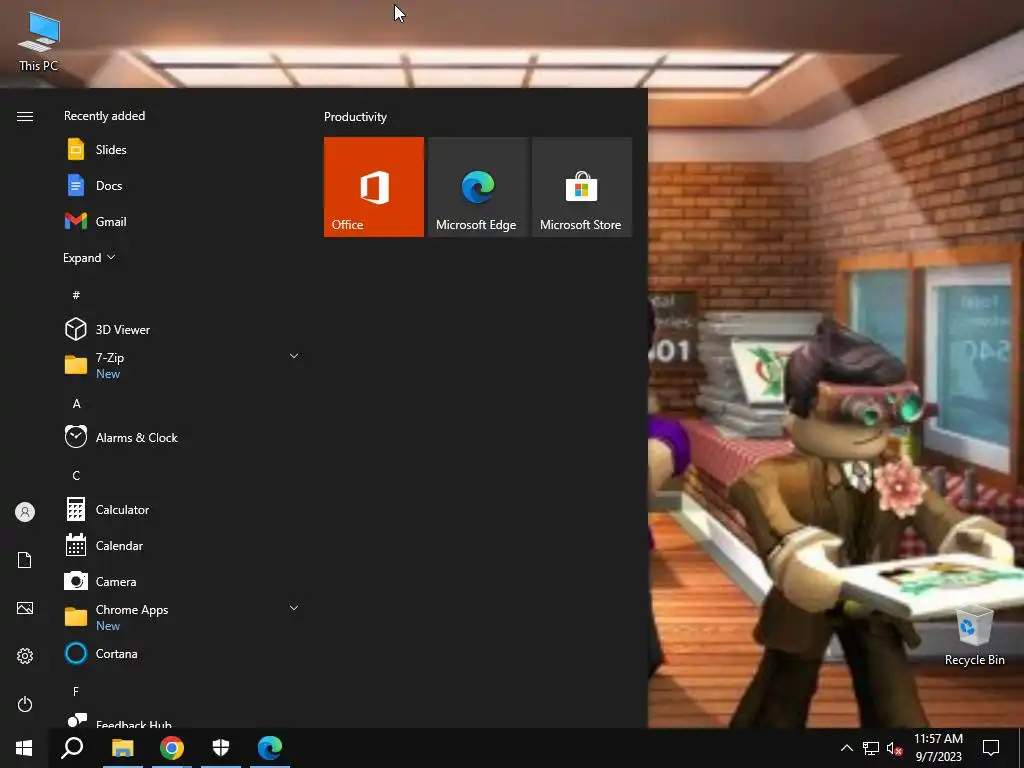Launch the Camera app
The image size is (1024, 768).
pyautogui.click(x=183, y=581)
